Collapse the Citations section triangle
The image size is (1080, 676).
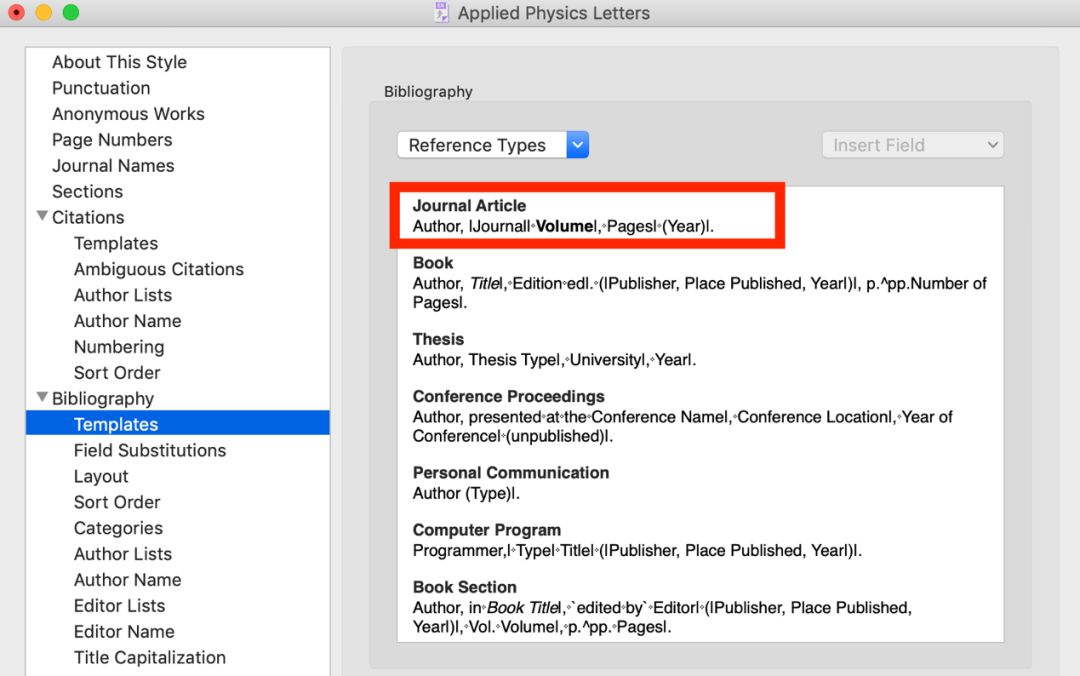pos(42,216)
